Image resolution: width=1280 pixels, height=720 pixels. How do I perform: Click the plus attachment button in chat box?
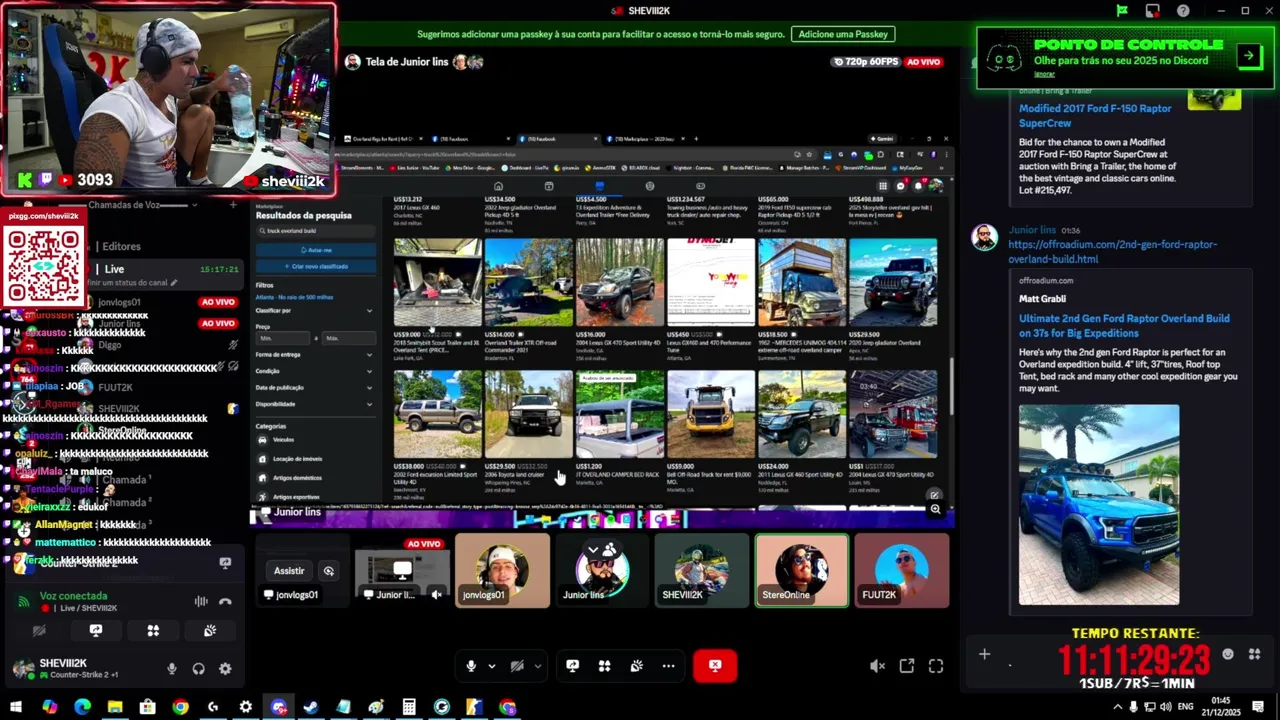pyautogui.click(x=984, y=654)
